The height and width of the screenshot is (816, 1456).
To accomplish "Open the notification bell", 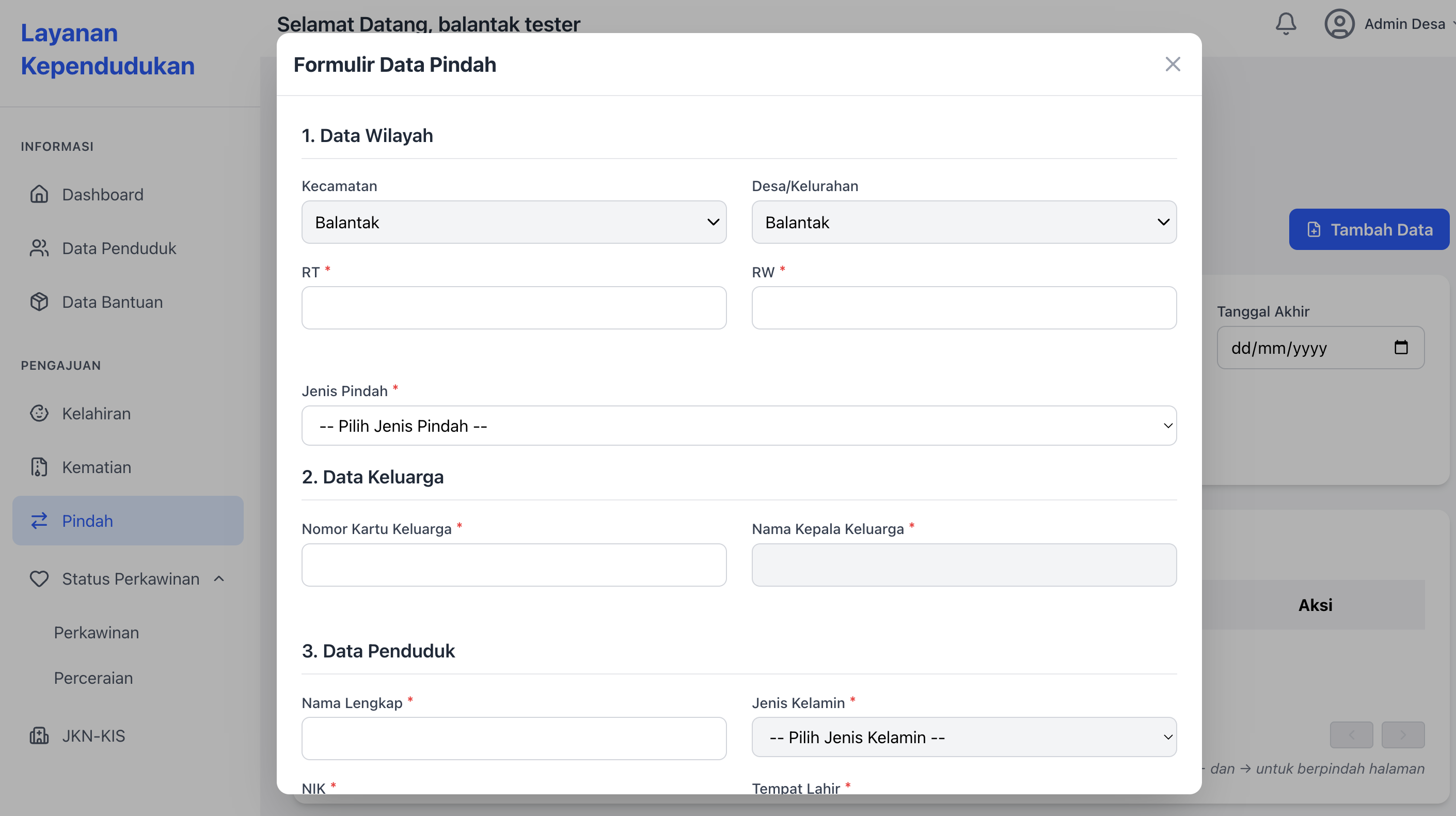I will [1285, 23].
